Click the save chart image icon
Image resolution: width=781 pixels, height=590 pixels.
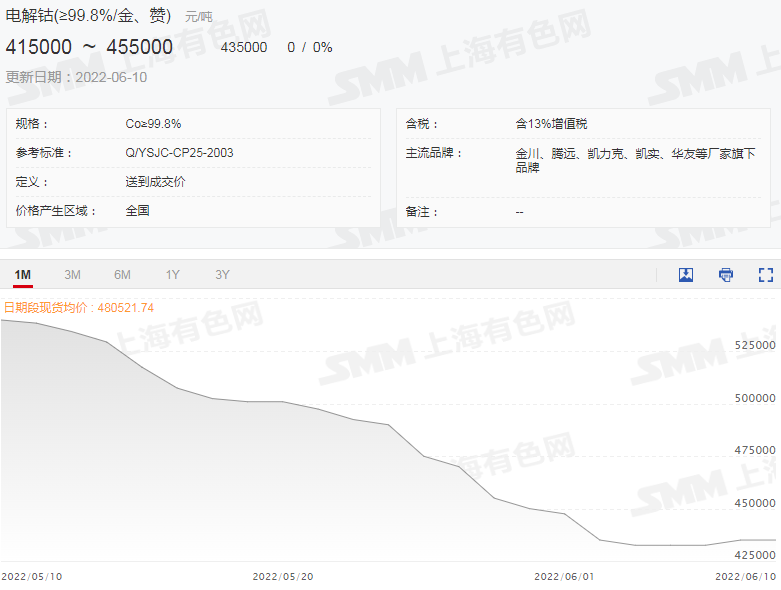686,275
